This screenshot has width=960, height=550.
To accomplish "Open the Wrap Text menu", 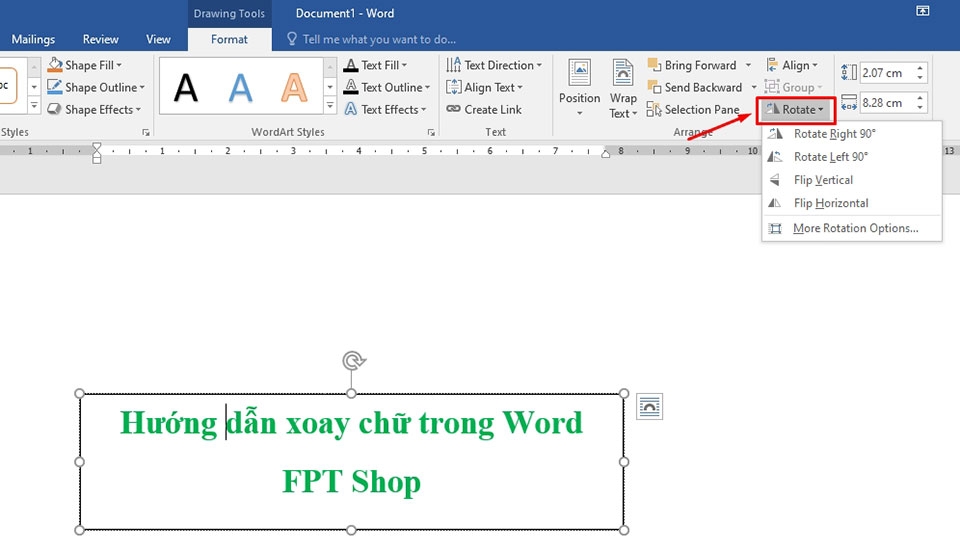I will (x=623, y=88).
